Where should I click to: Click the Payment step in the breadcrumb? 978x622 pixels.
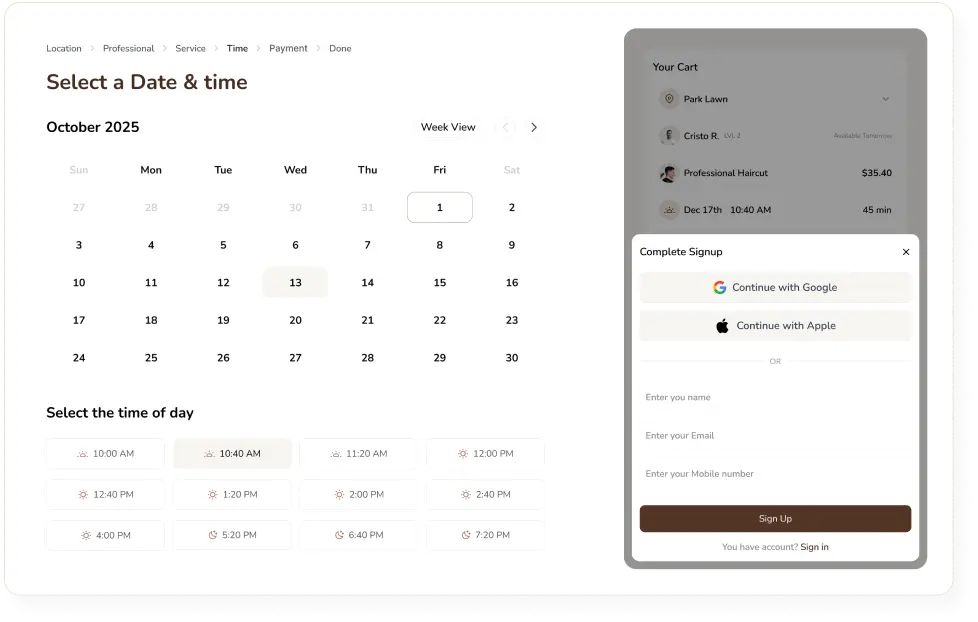click(x=288, y=48)
